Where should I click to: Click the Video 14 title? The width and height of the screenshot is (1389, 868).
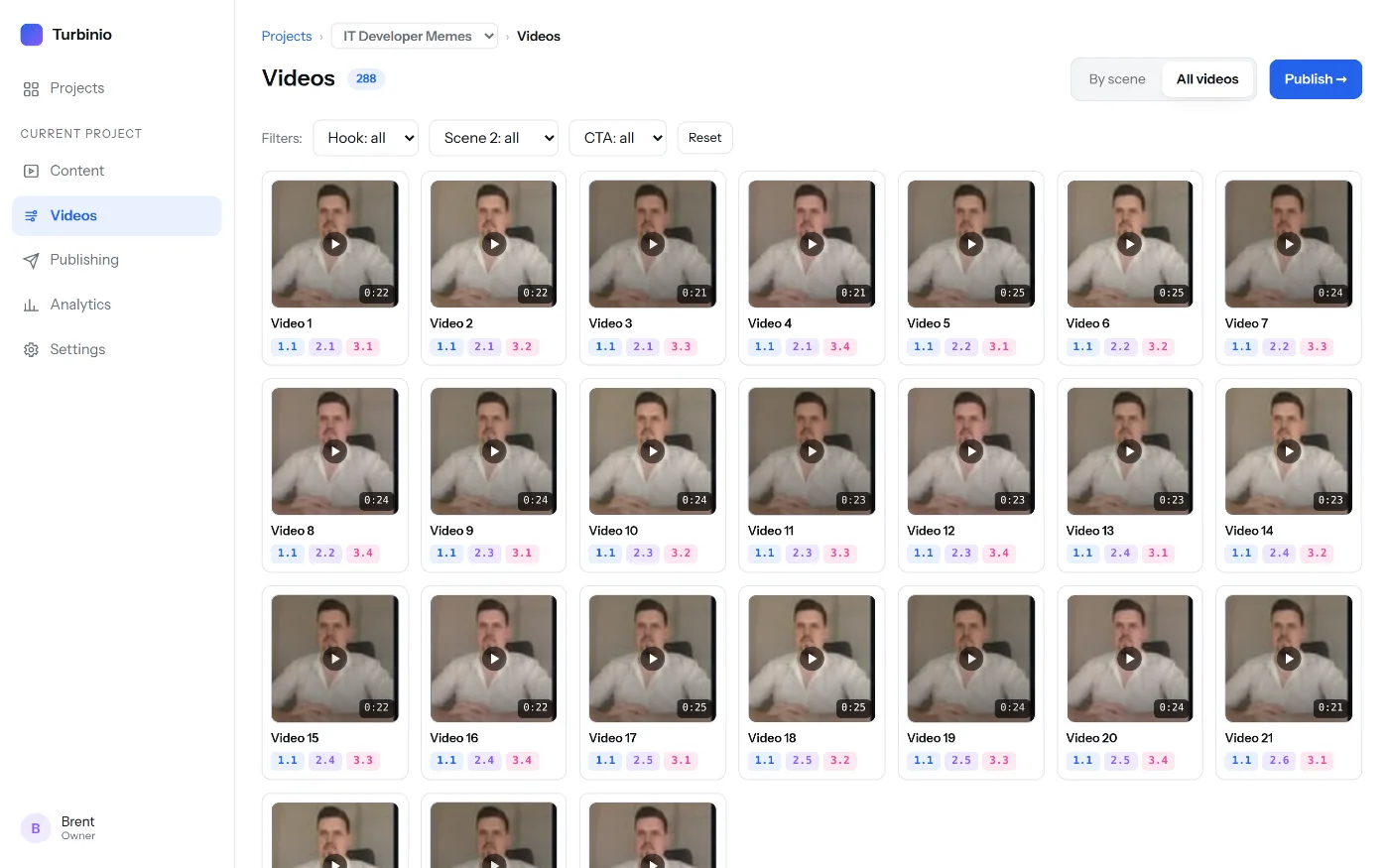(1249, 531)
